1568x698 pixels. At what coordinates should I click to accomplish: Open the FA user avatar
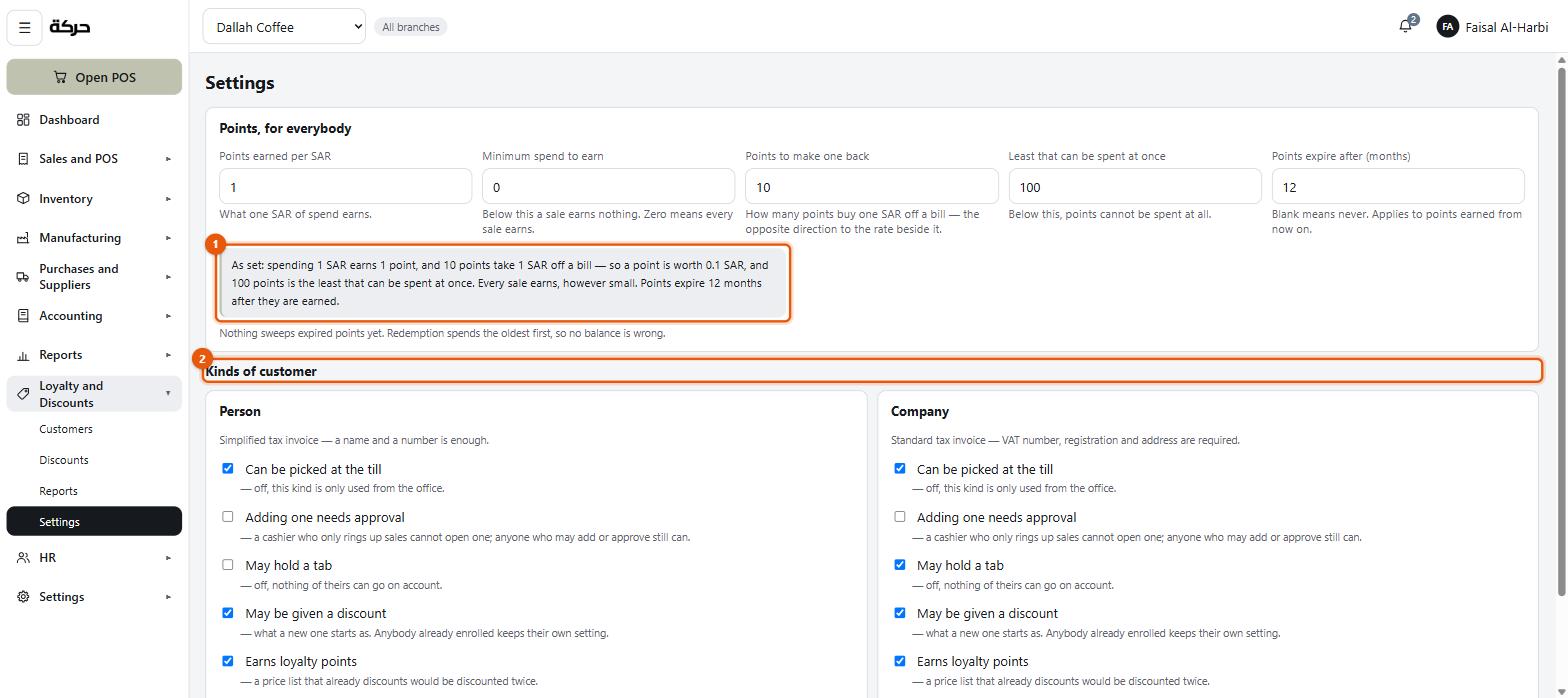[1447, 27]
